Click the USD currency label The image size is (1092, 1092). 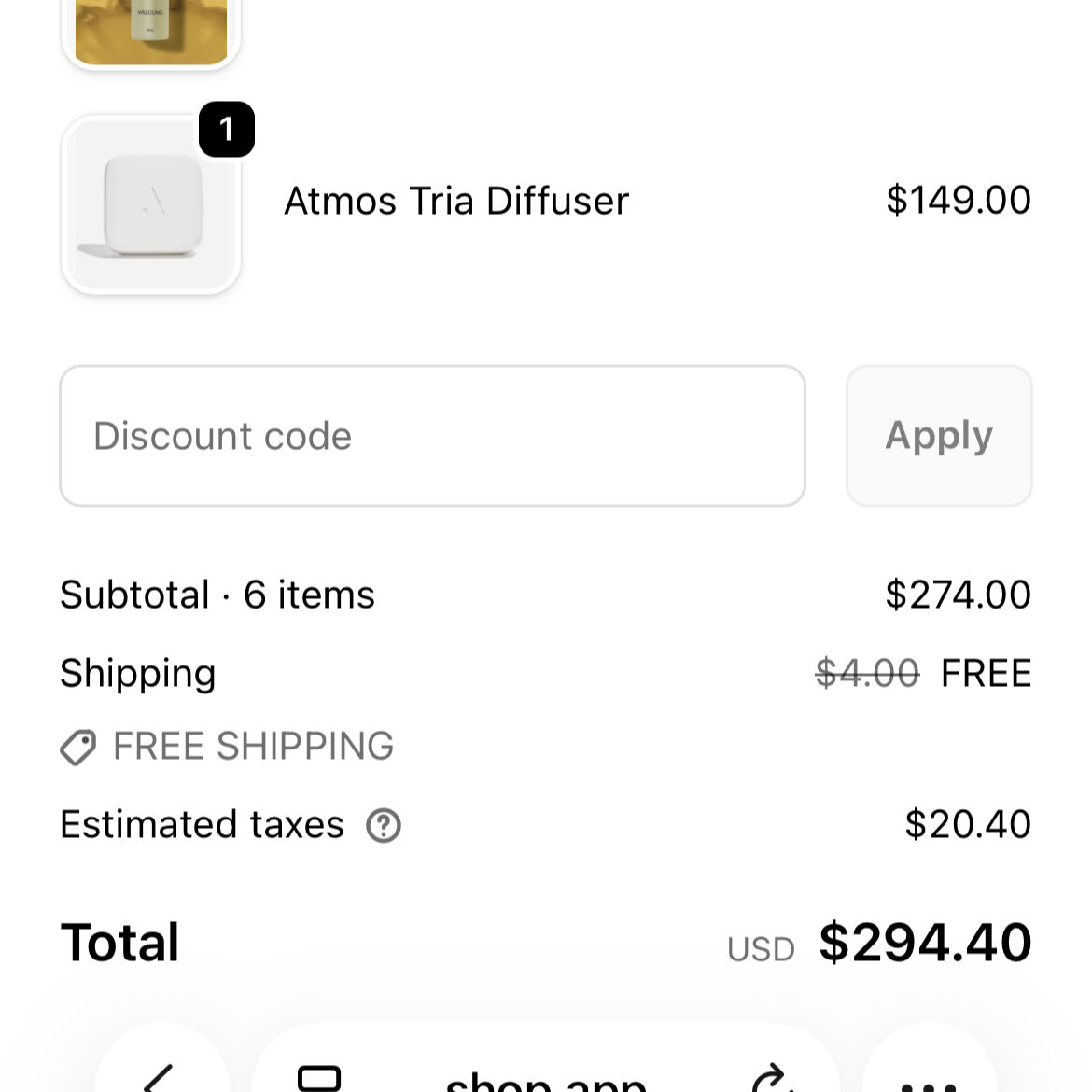[761, 949]
